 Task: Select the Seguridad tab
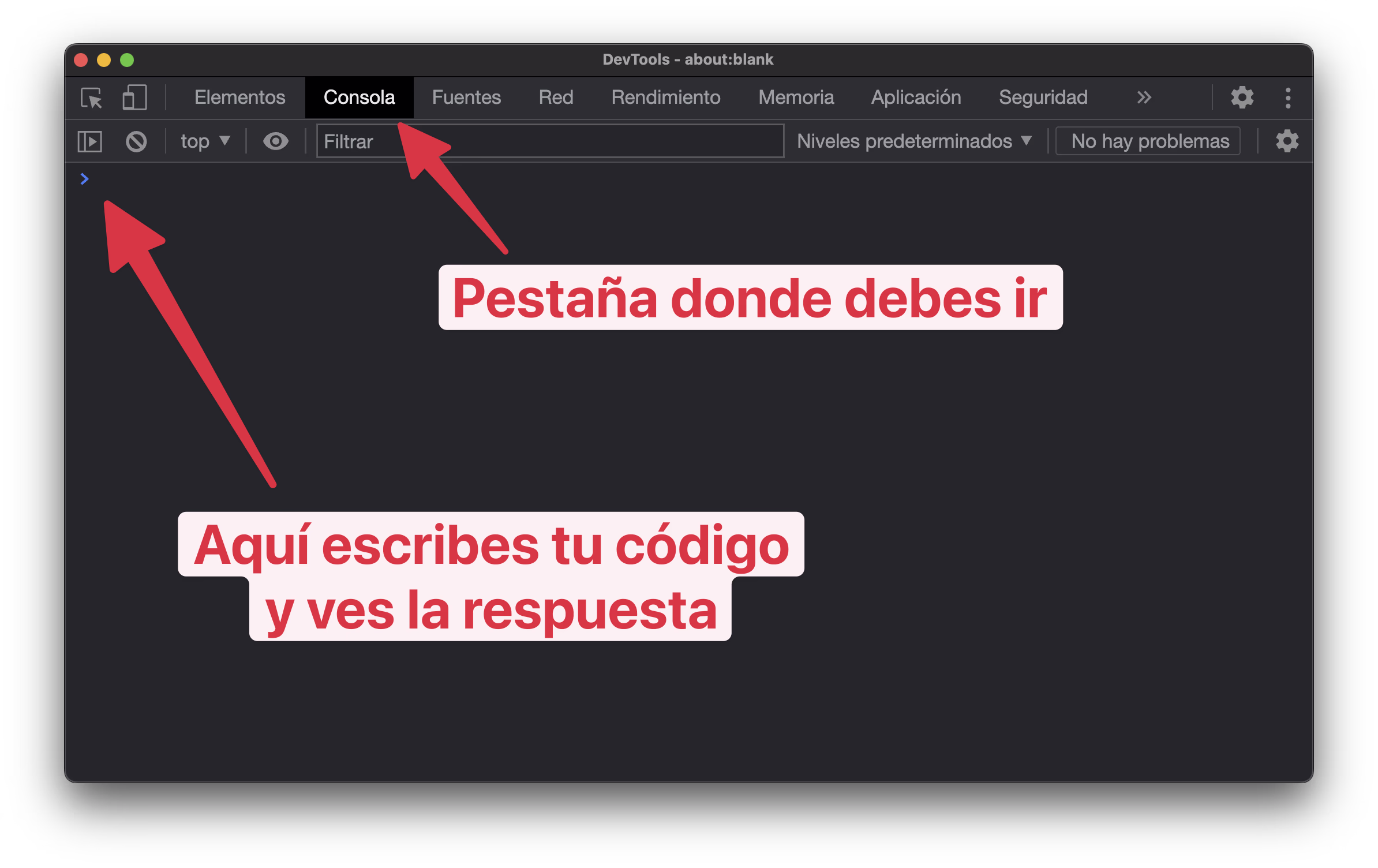pyautogui.click(x=1043, y=98)
